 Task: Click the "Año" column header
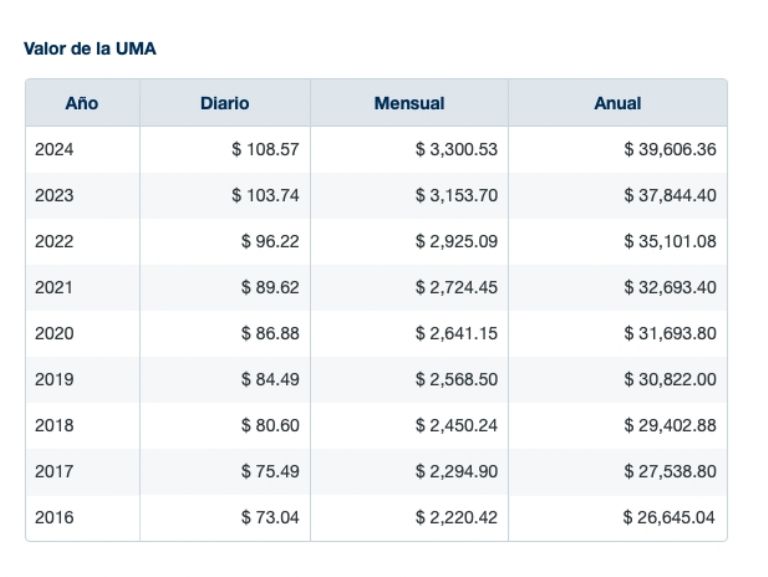pyautogui.click(x=82, y=103)
